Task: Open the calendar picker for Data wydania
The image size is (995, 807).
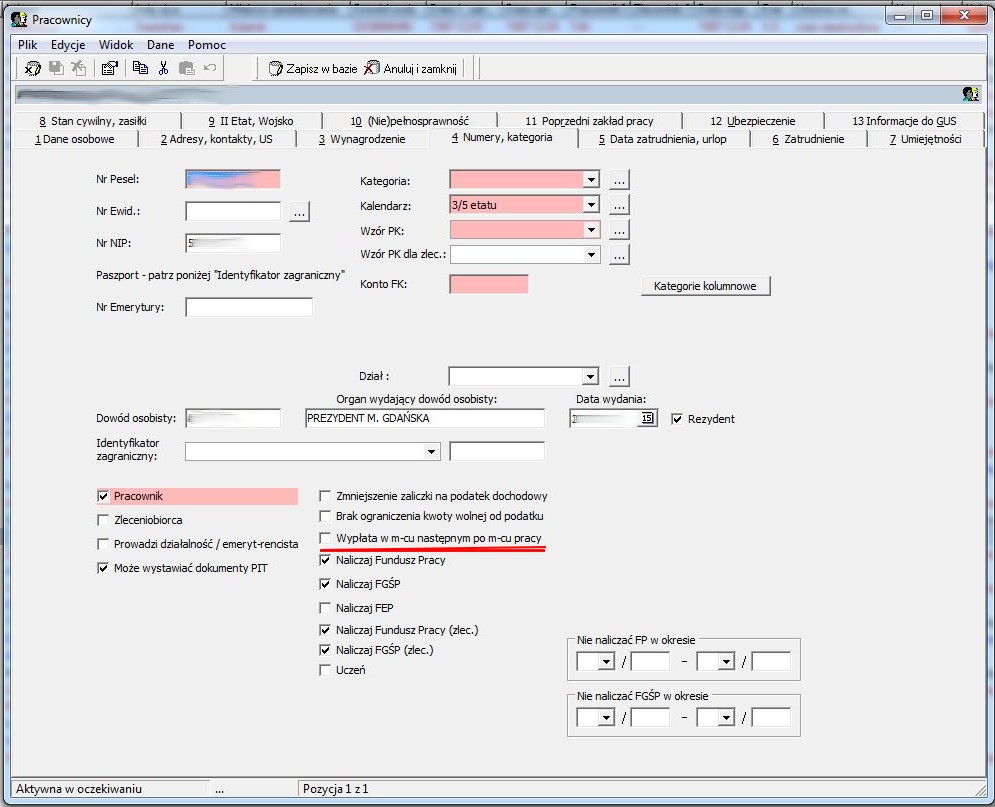Action: tap(647, 418)
